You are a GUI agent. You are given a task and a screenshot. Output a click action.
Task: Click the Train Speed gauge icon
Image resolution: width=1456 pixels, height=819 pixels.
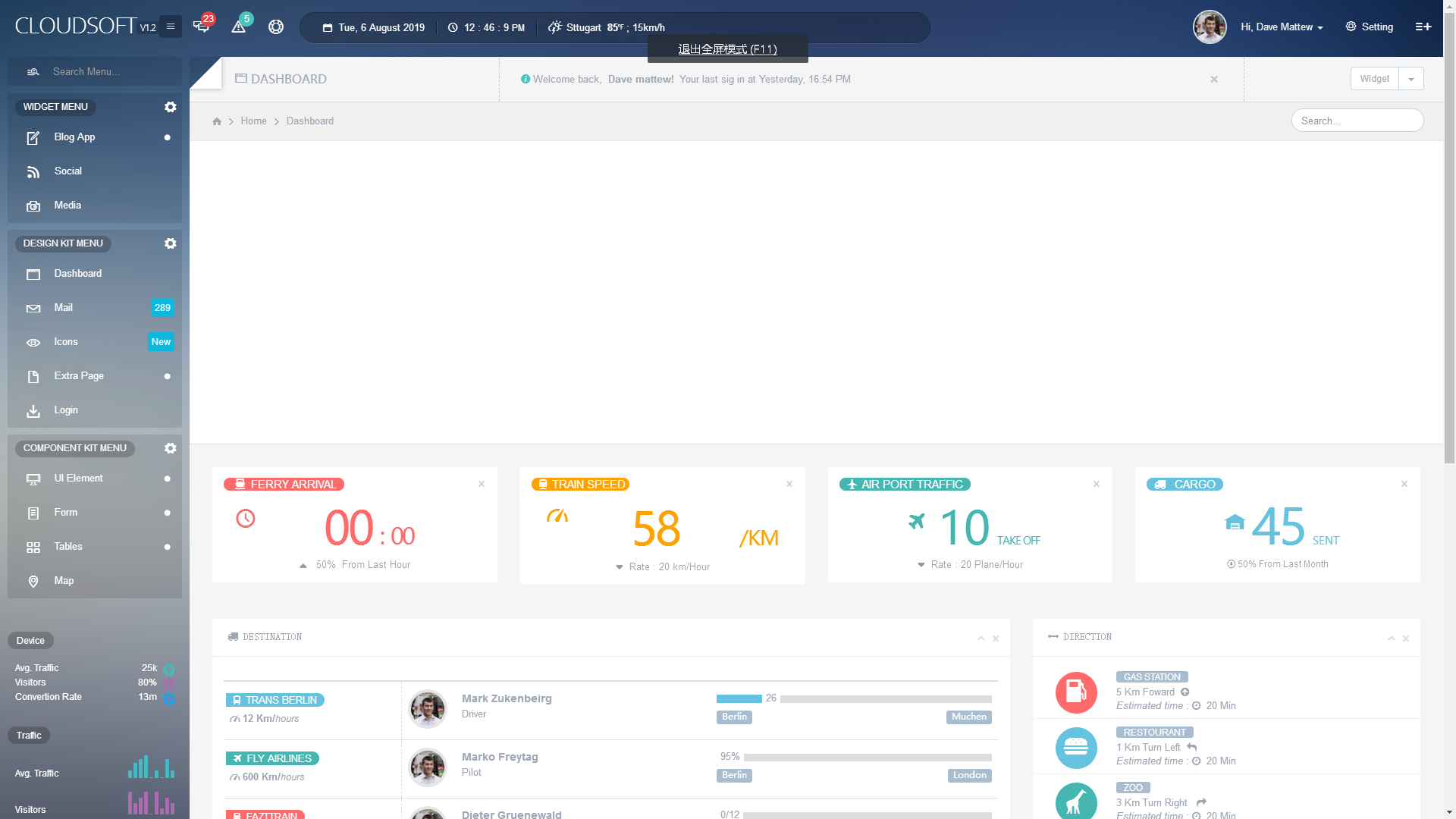(557, 516)
